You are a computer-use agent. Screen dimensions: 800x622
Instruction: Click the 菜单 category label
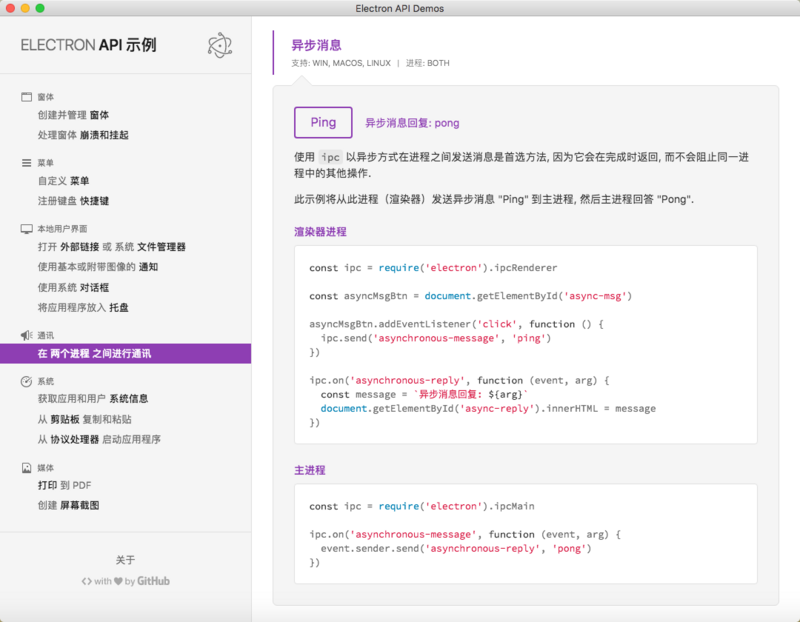(45, 163)
